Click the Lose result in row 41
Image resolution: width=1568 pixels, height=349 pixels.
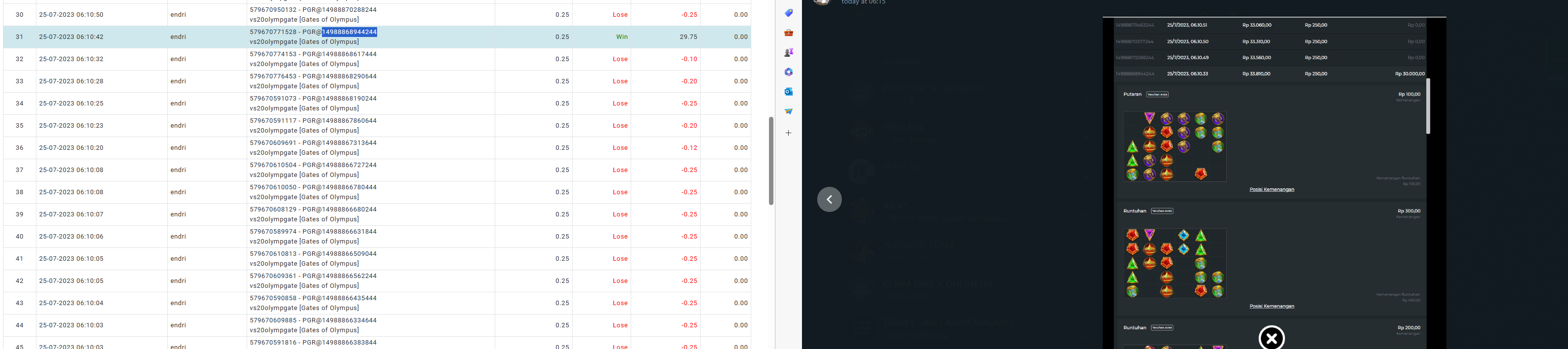coord(620,259)
